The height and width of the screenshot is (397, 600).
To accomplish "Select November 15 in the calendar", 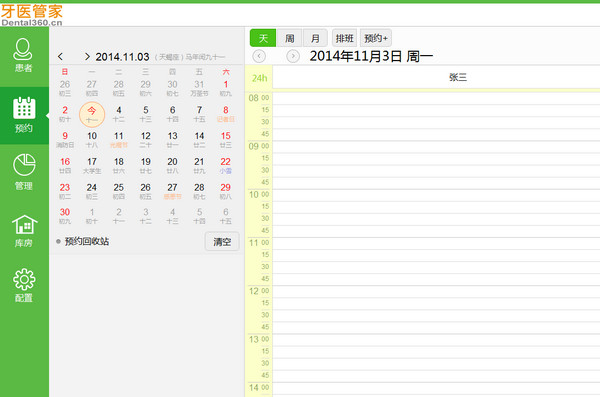I will pyautogui.click(x=226, y=140).
